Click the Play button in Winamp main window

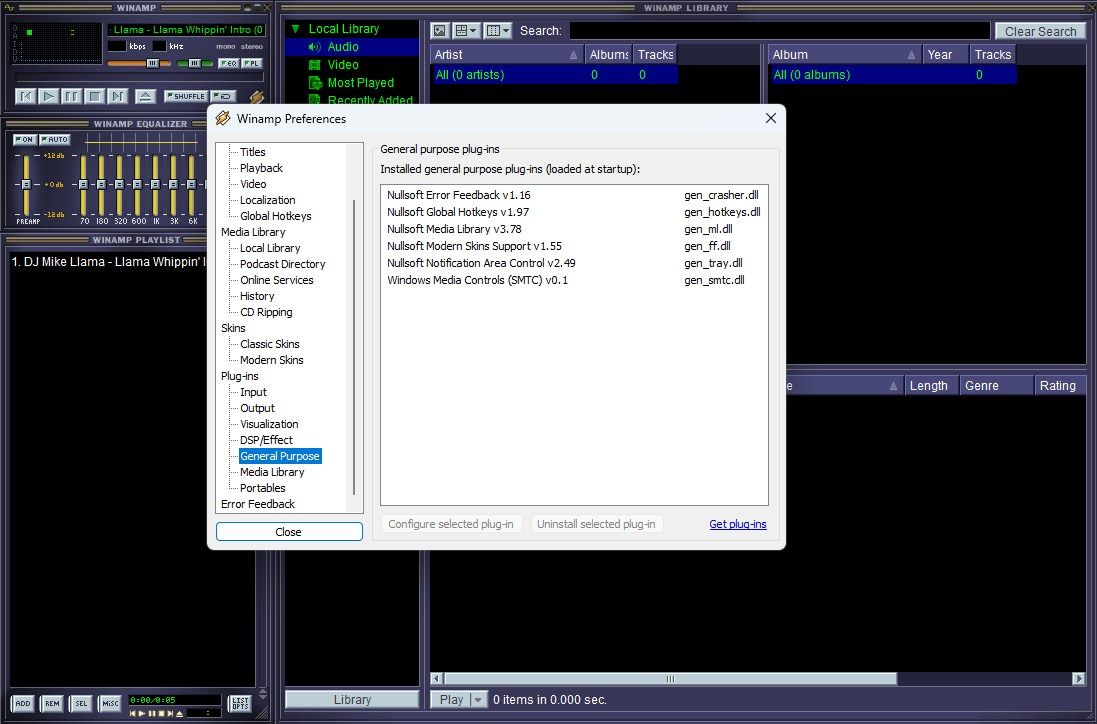[x=48, y=97]
